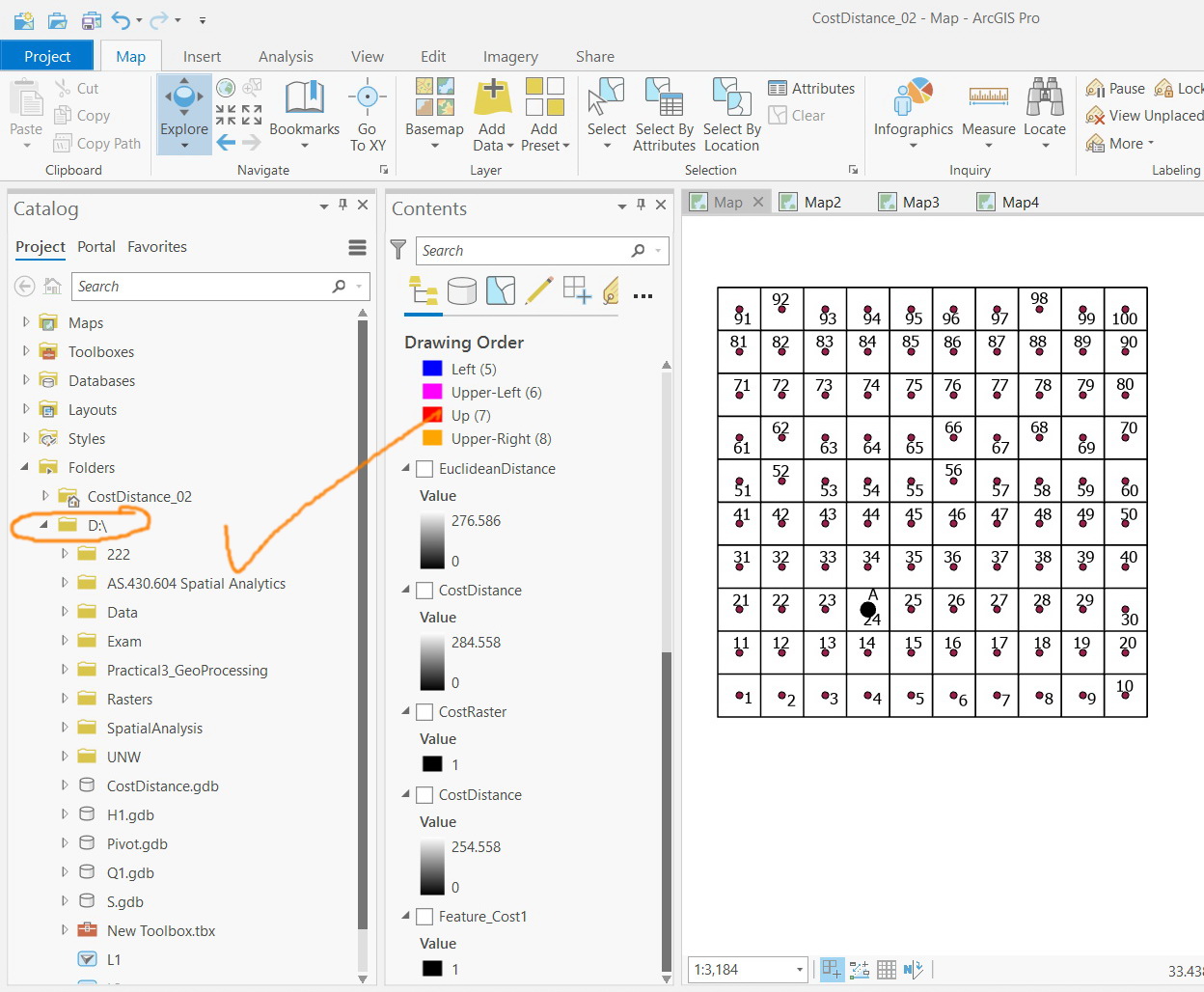1204x992 pixels.
Task: Click the Add Data icon
Action: tap(492, 98)
